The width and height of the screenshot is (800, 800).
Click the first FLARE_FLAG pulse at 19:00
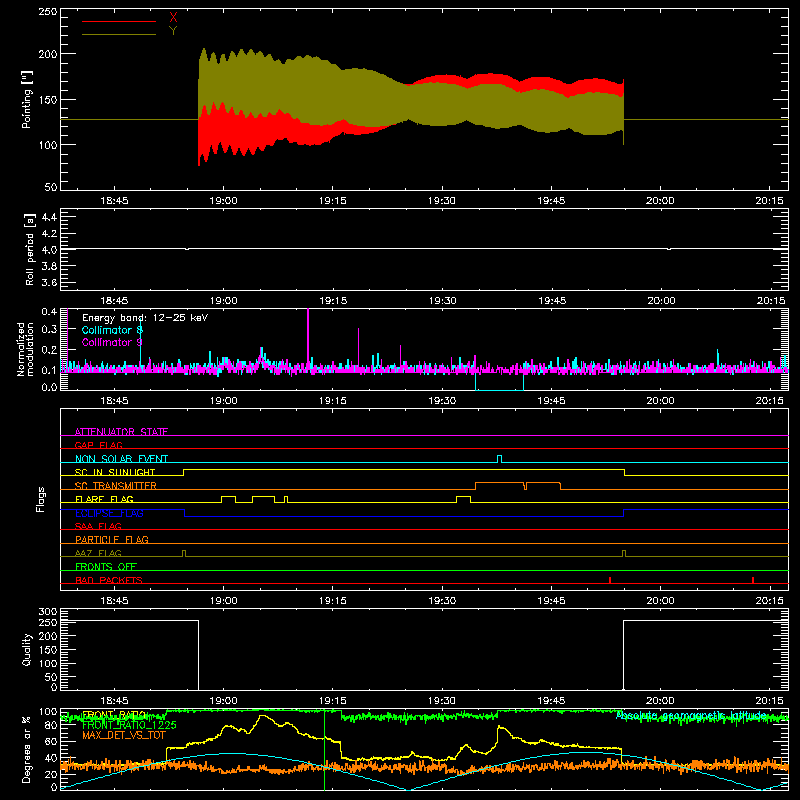tap(229, 499)
